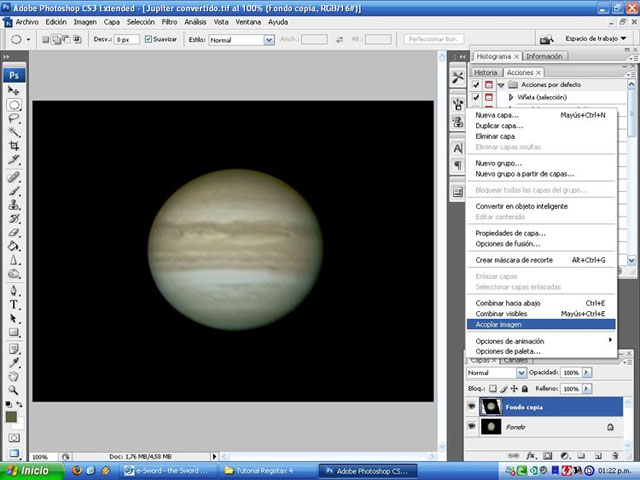
Task: Open status bar info arrow
Action: [x=214, y=456]
